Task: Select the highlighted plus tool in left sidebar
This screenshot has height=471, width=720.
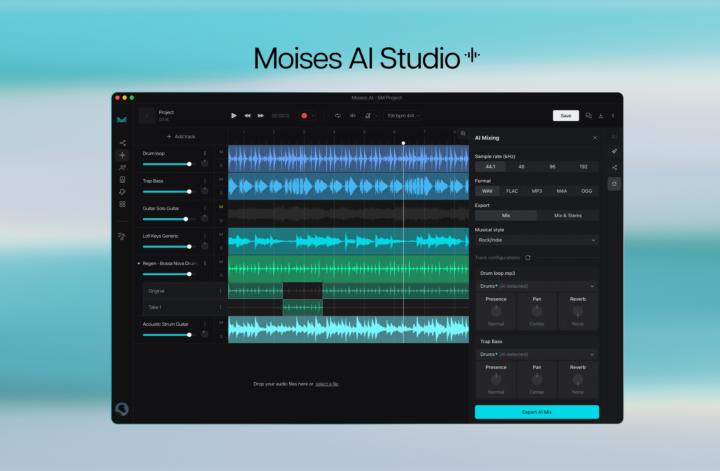Action: 122,155
